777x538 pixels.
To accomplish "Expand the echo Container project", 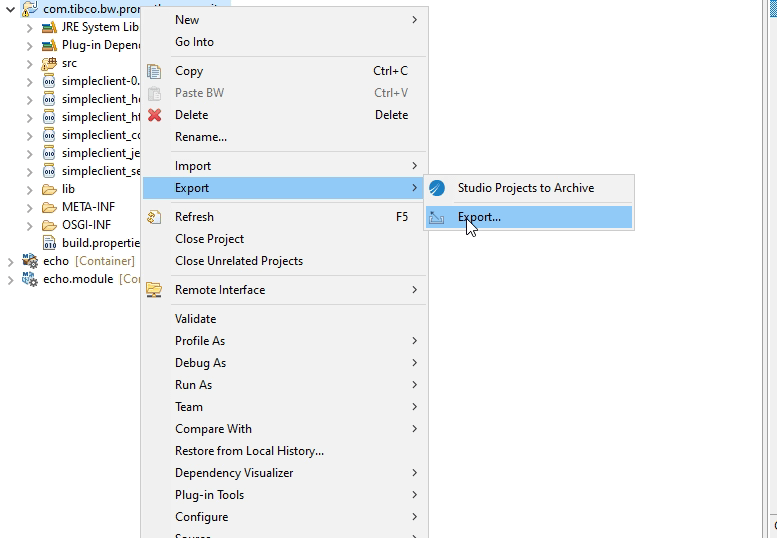I will [11, 261].
